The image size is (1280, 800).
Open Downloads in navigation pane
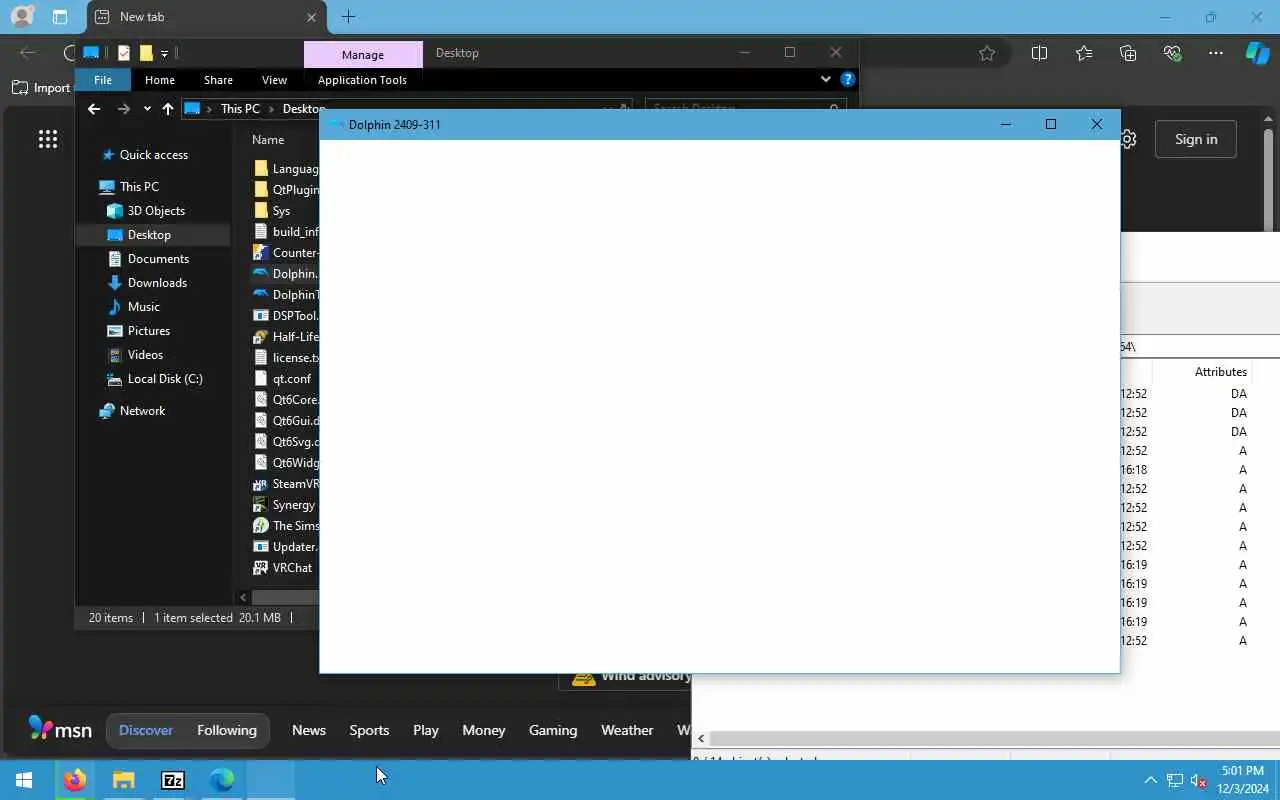[x=157, y=283]
